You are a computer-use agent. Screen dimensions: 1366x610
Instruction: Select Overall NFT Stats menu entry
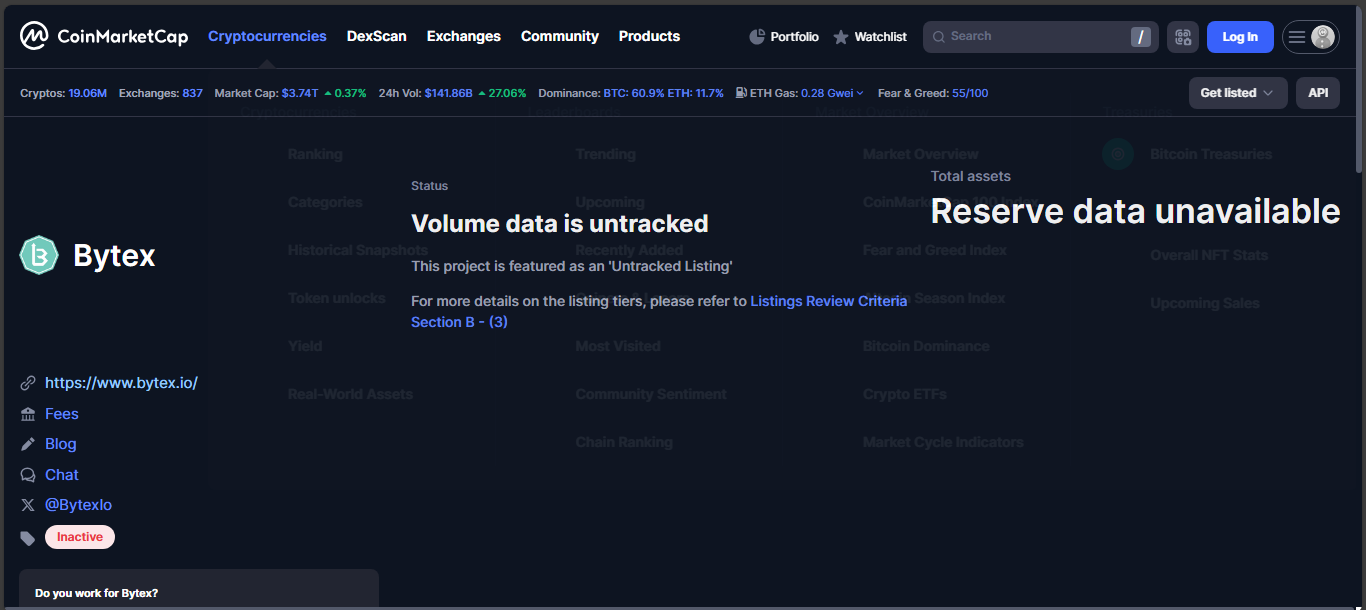(x=1209, y=255)
